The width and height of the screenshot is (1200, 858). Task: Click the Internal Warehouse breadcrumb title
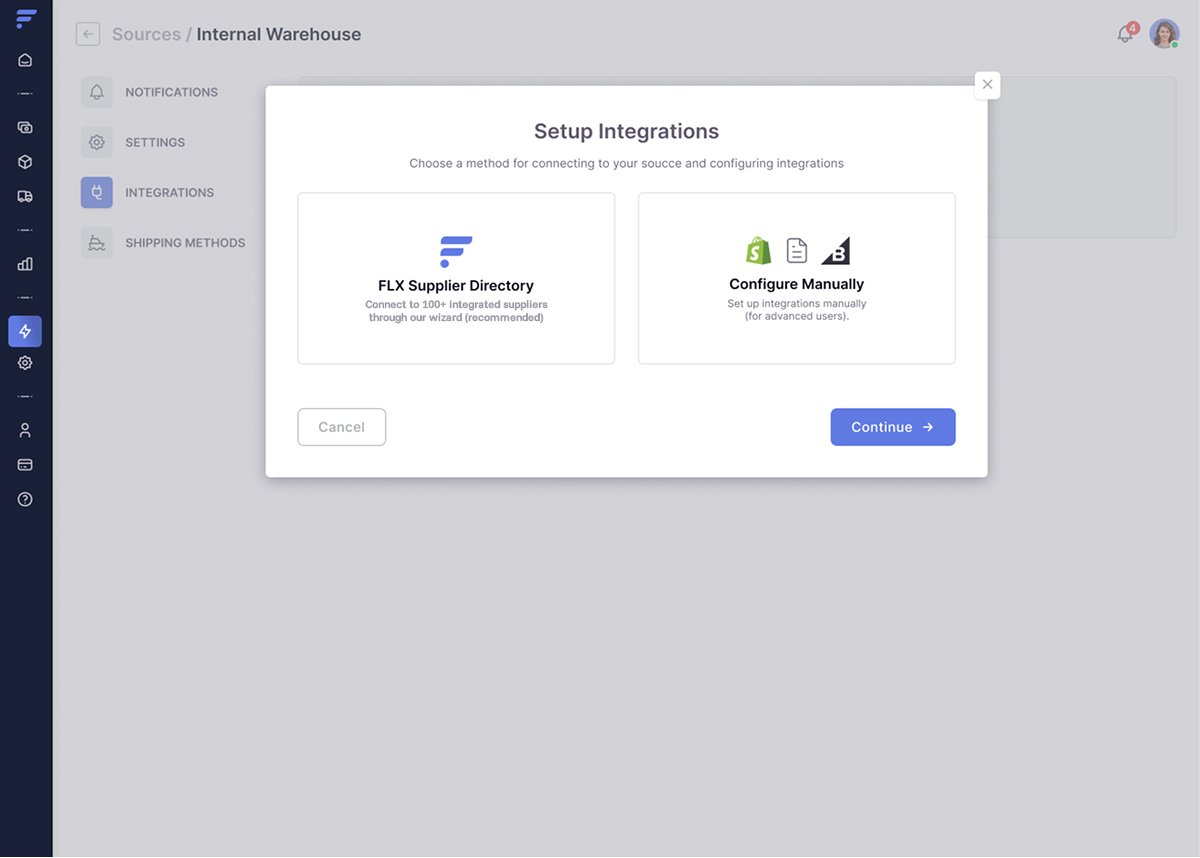[x=279, y=34]
